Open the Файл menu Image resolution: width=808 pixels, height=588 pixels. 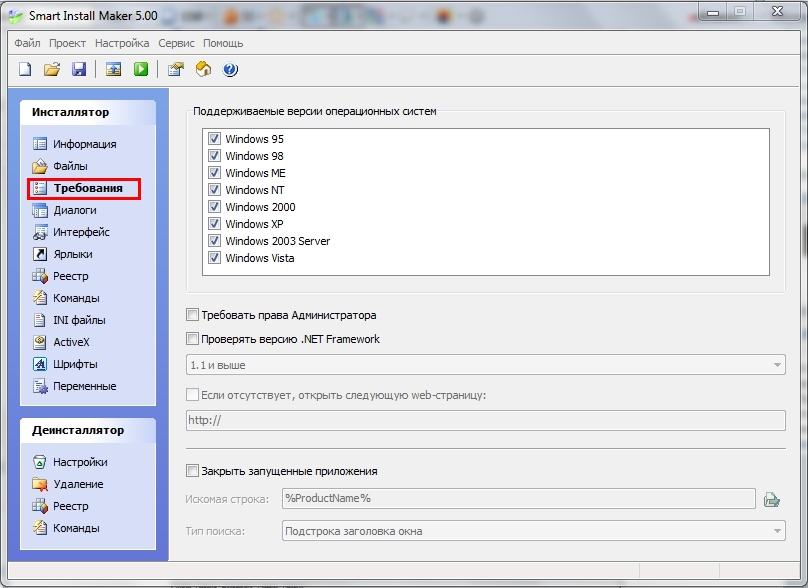point(27,43)
